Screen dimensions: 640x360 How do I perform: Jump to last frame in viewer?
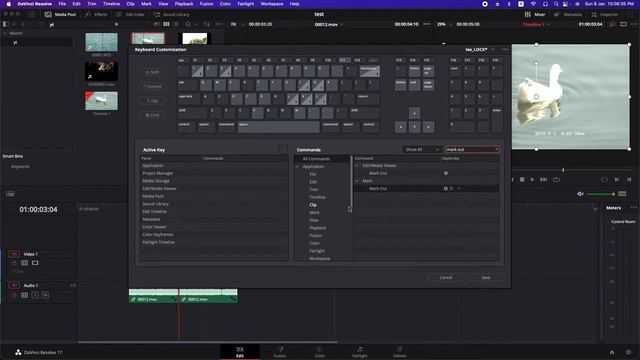click(543, 180)
